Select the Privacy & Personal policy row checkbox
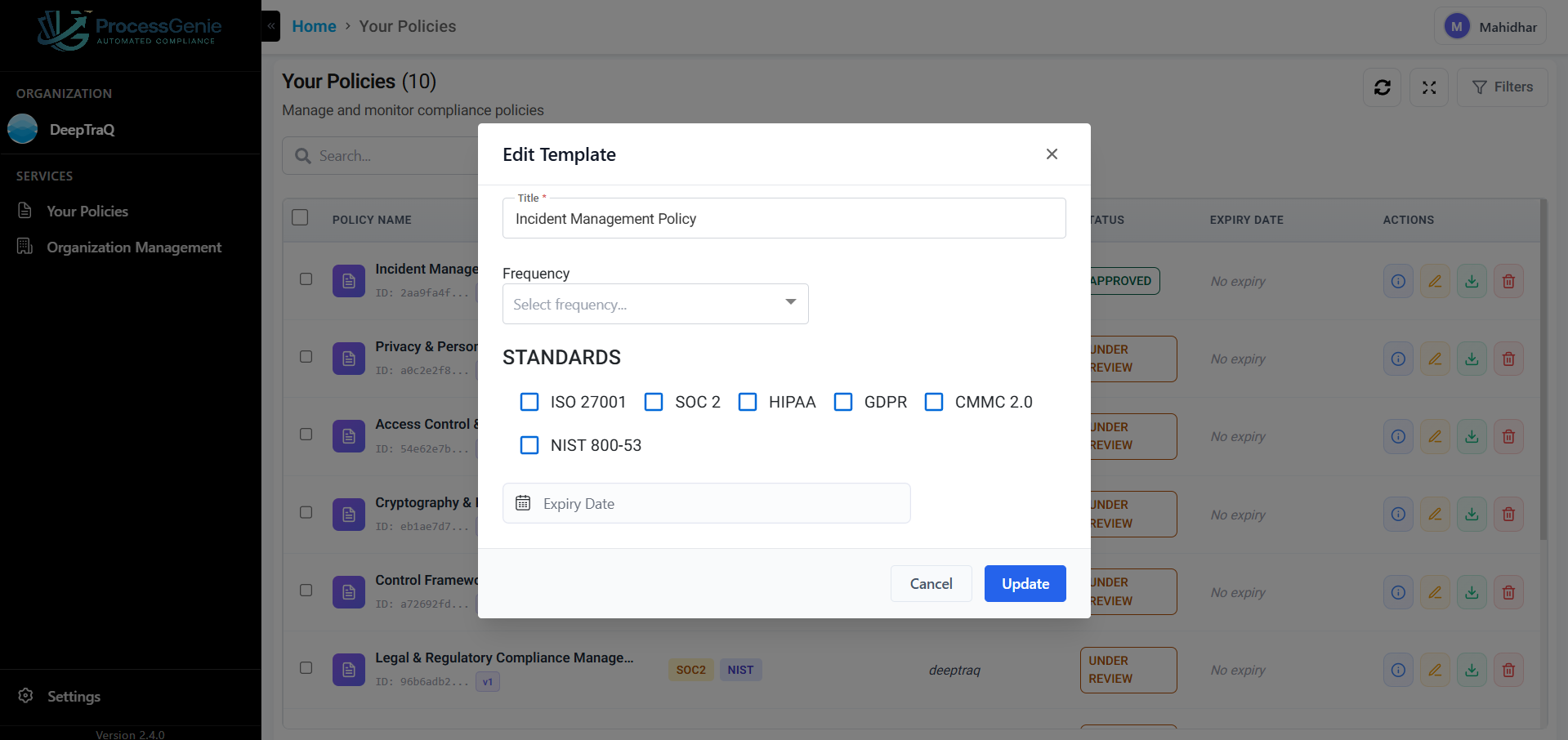Image resolution: width=1568 pixels, height=740 pixels. [x=306, y=357]
